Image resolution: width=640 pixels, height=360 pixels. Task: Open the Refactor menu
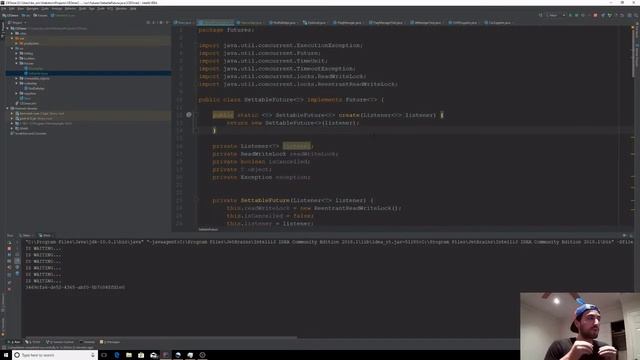tap(71, 9)
